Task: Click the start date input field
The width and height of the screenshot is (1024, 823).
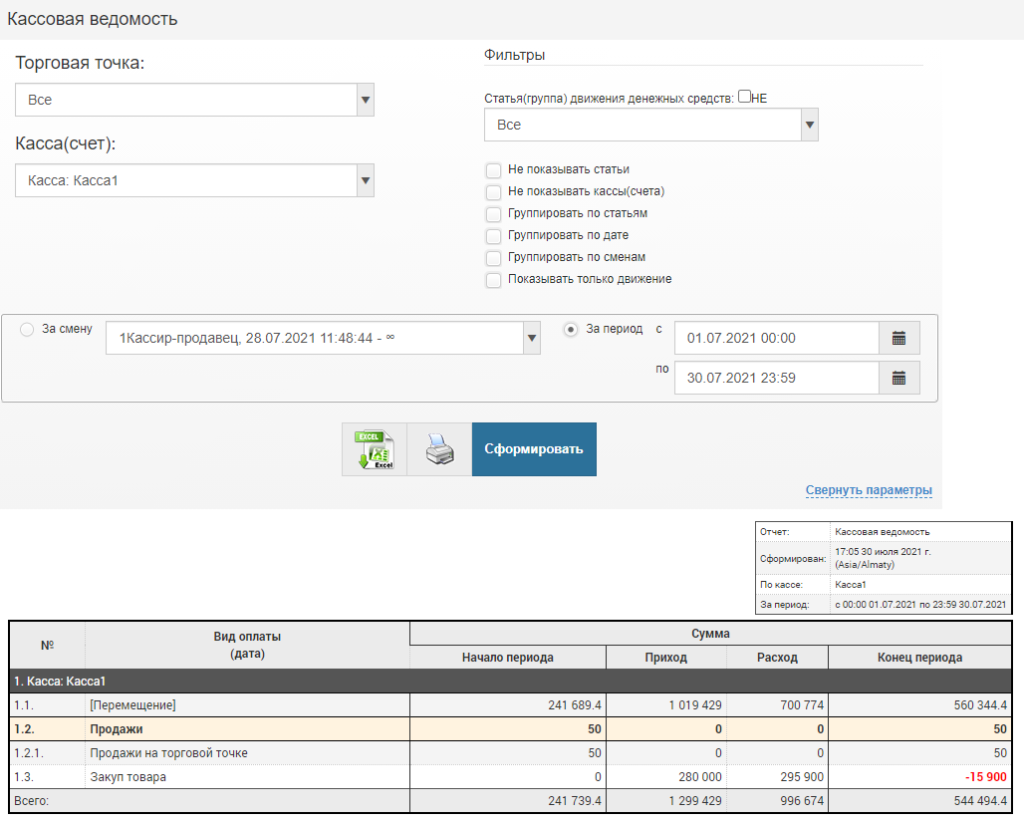Action: (776, 338)
